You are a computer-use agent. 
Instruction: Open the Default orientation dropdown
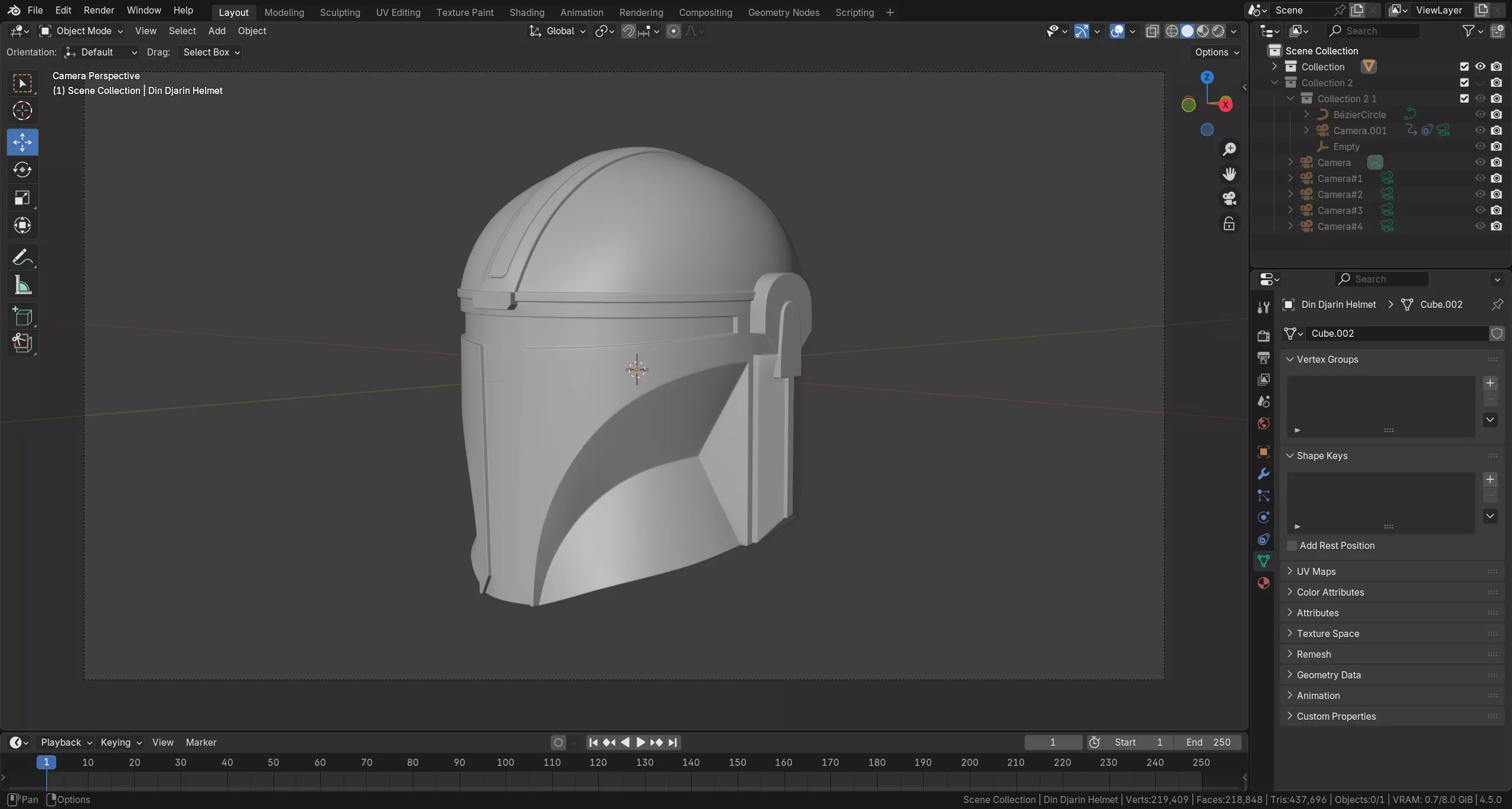(x=101, y=53)
